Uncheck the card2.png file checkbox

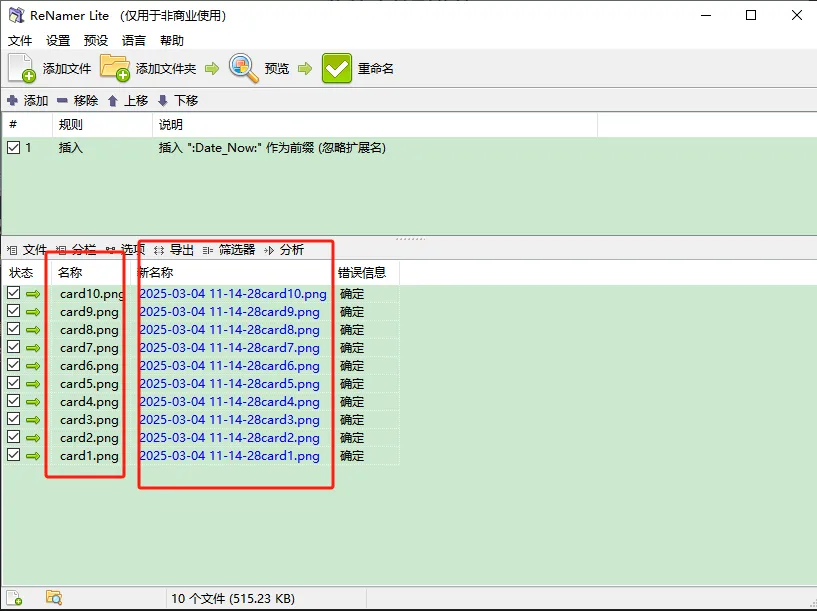14,437
